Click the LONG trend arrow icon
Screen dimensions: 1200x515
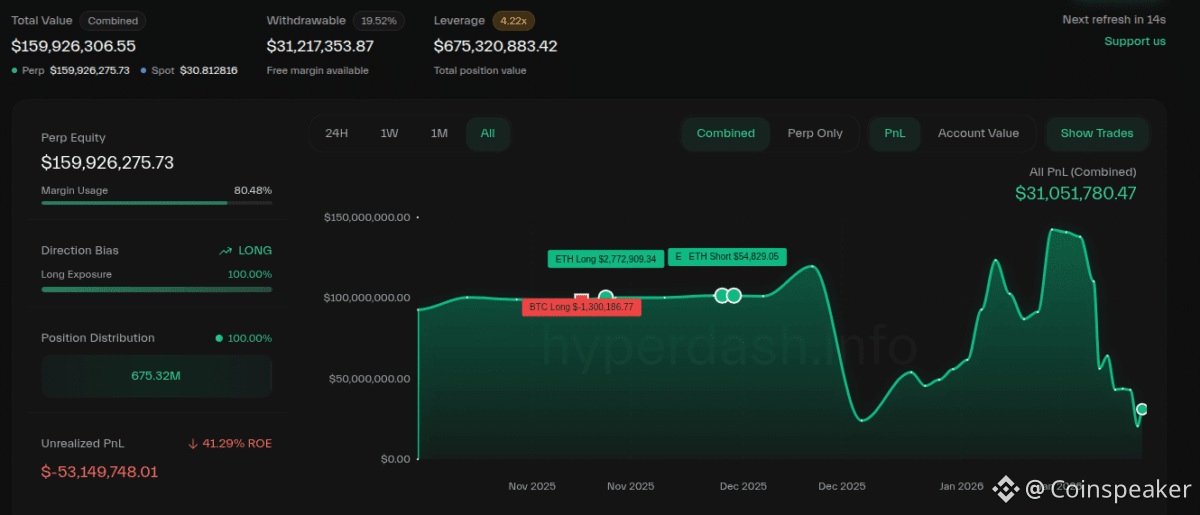225,251
